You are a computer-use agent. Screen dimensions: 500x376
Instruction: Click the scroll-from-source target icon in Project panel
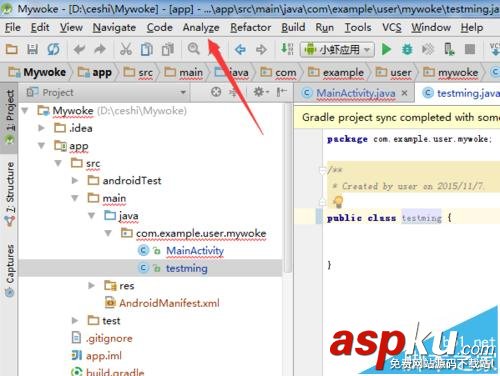click(216, 92)
